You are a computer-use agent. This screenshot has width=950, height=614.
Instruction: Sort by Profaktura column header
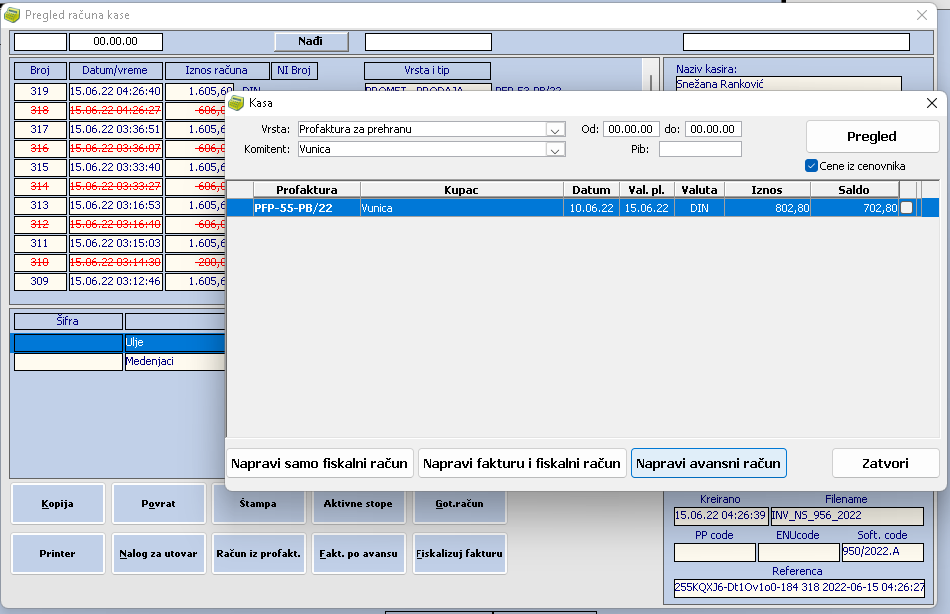307,190
